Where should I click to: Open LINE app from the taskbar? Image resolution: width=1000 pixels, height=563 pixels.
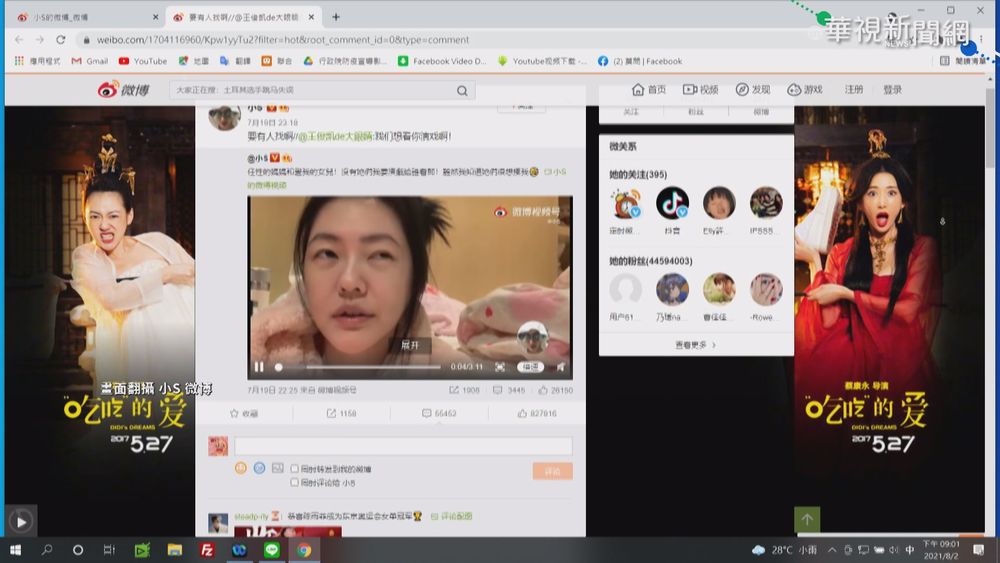272,550
